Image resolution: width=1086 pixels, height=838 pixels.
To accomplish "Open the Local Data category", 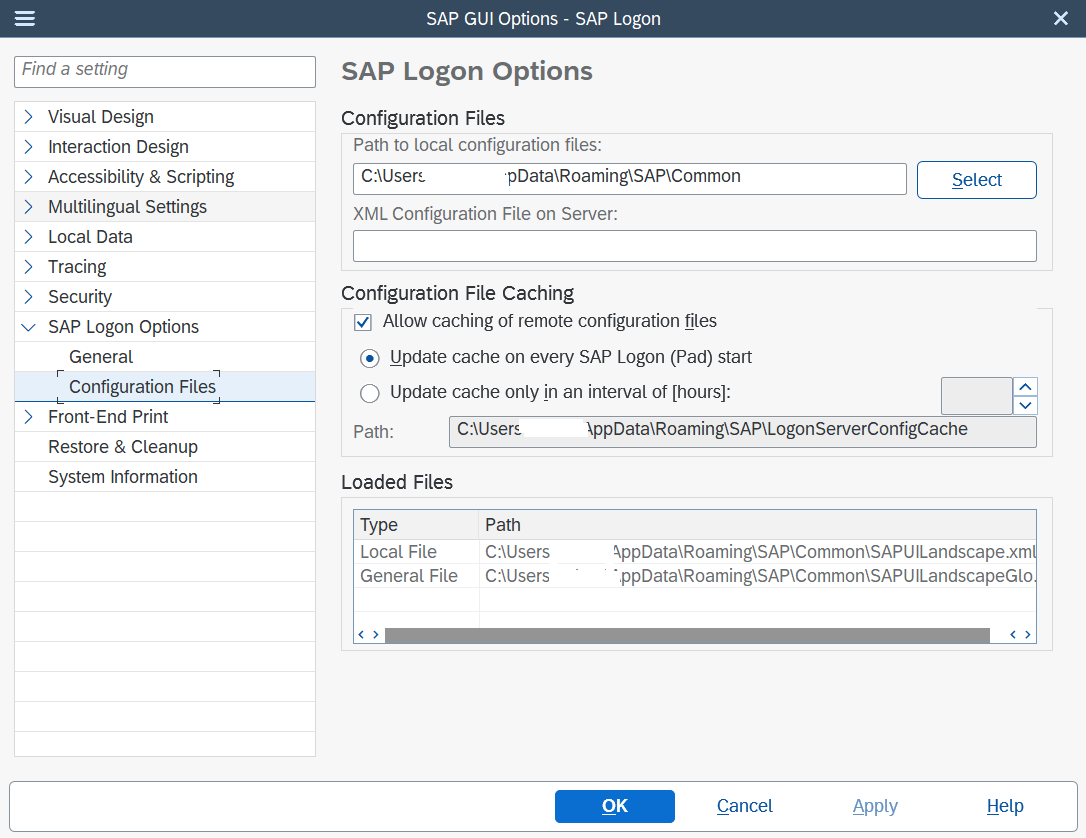I will (x=90, y=237).
